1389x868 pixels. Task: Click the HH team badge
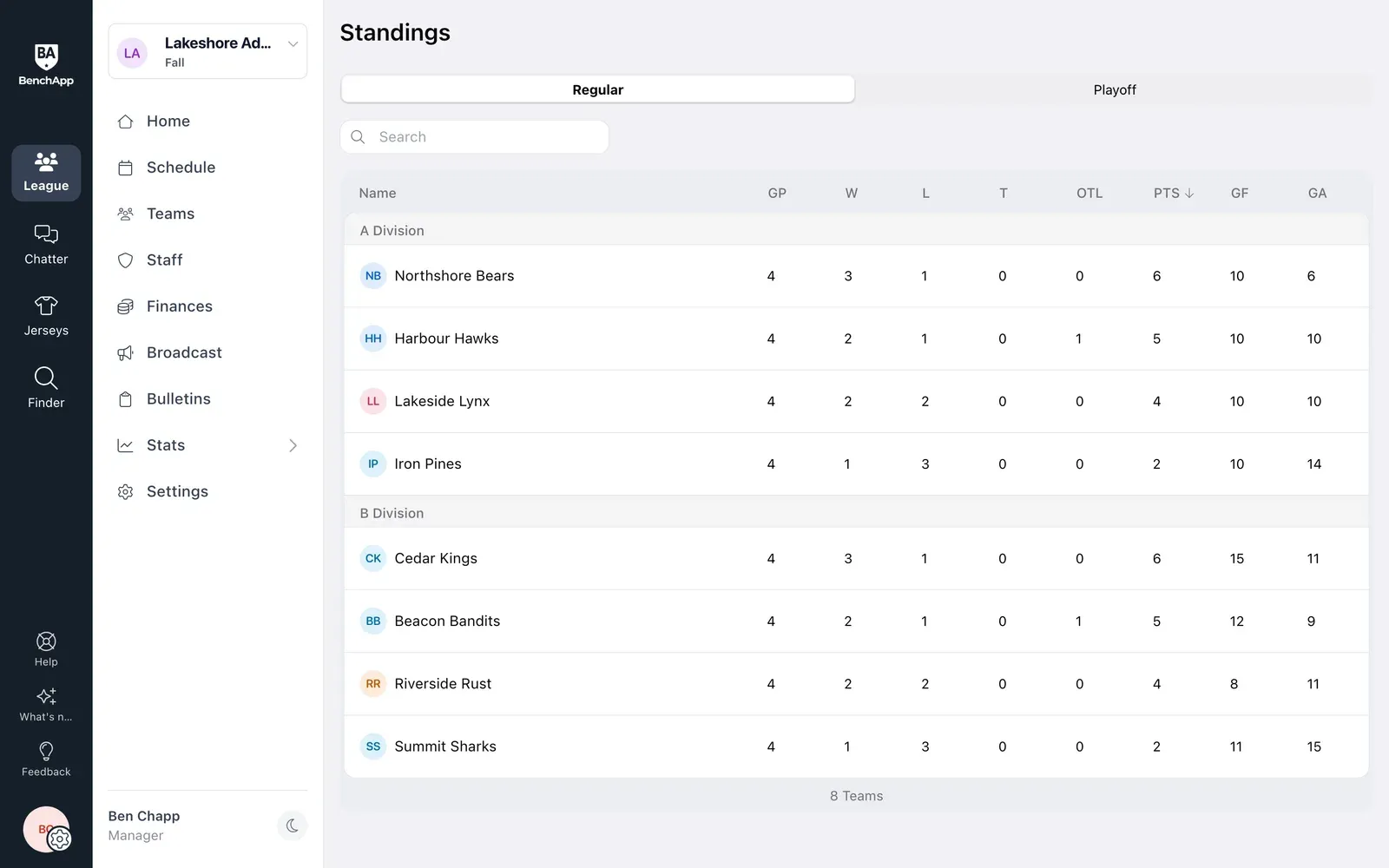coord(373,339)
